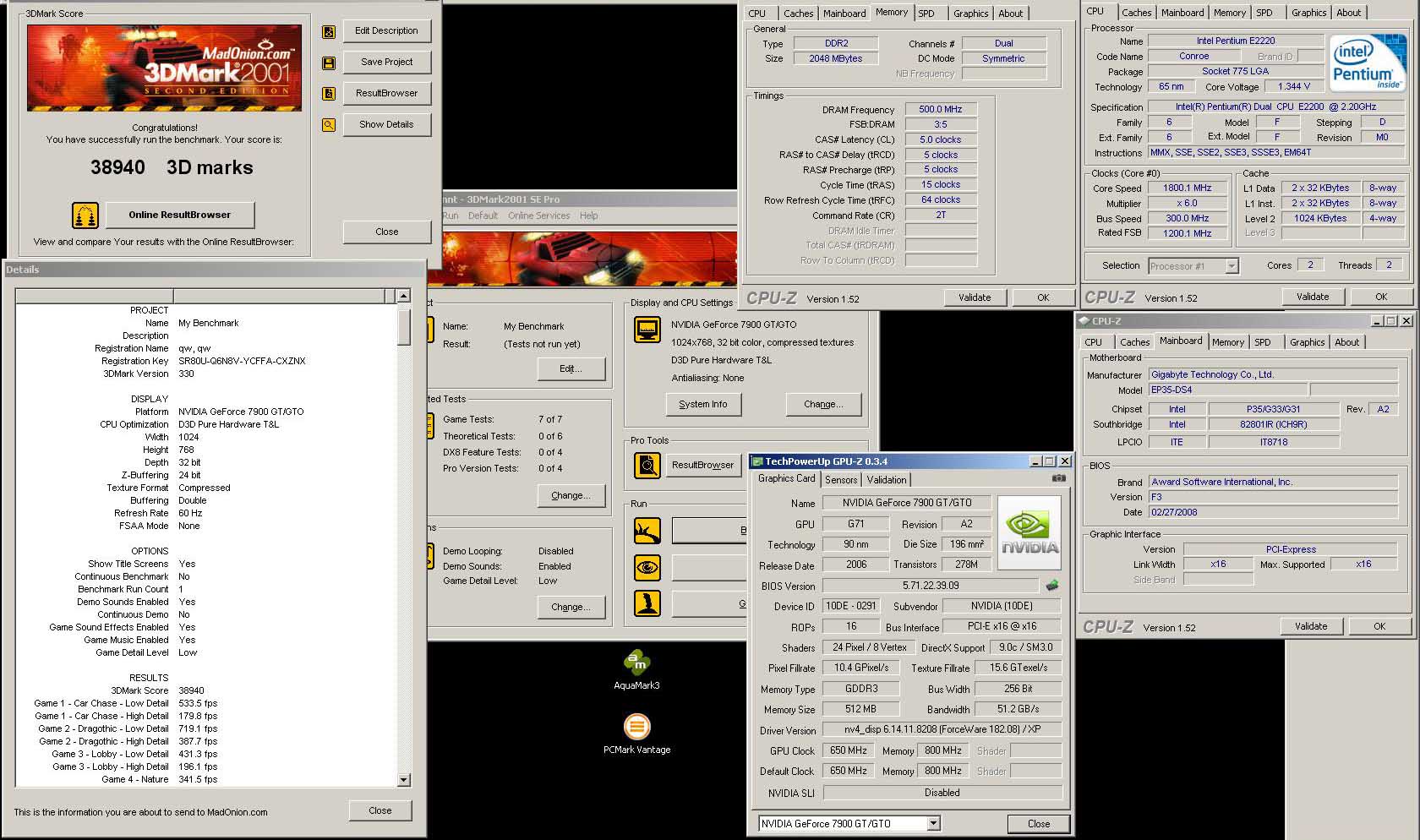The image size is (1420, 840).
Task: Click the Show Details button
Action: (x=387, y=125)
